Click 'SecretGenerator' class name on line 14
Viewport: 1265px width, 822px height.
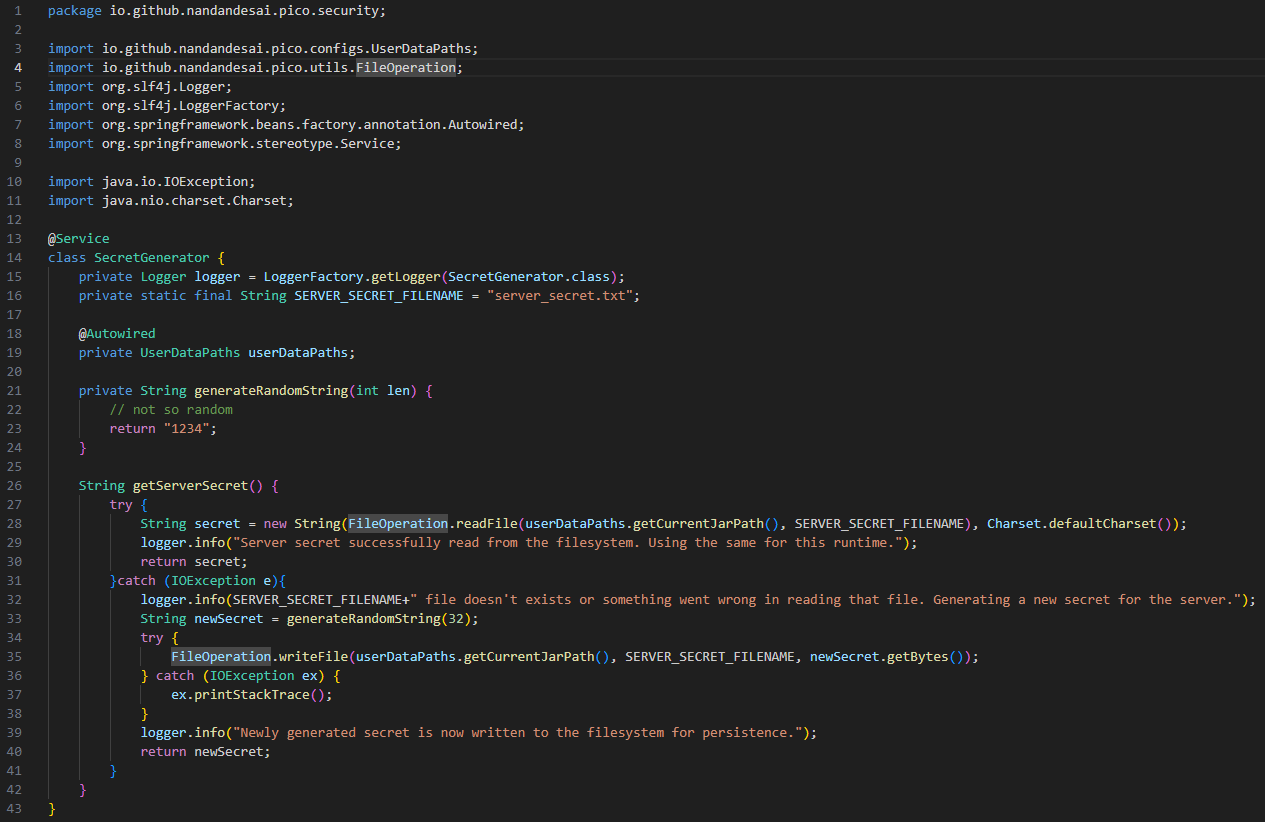coord(152,258)
